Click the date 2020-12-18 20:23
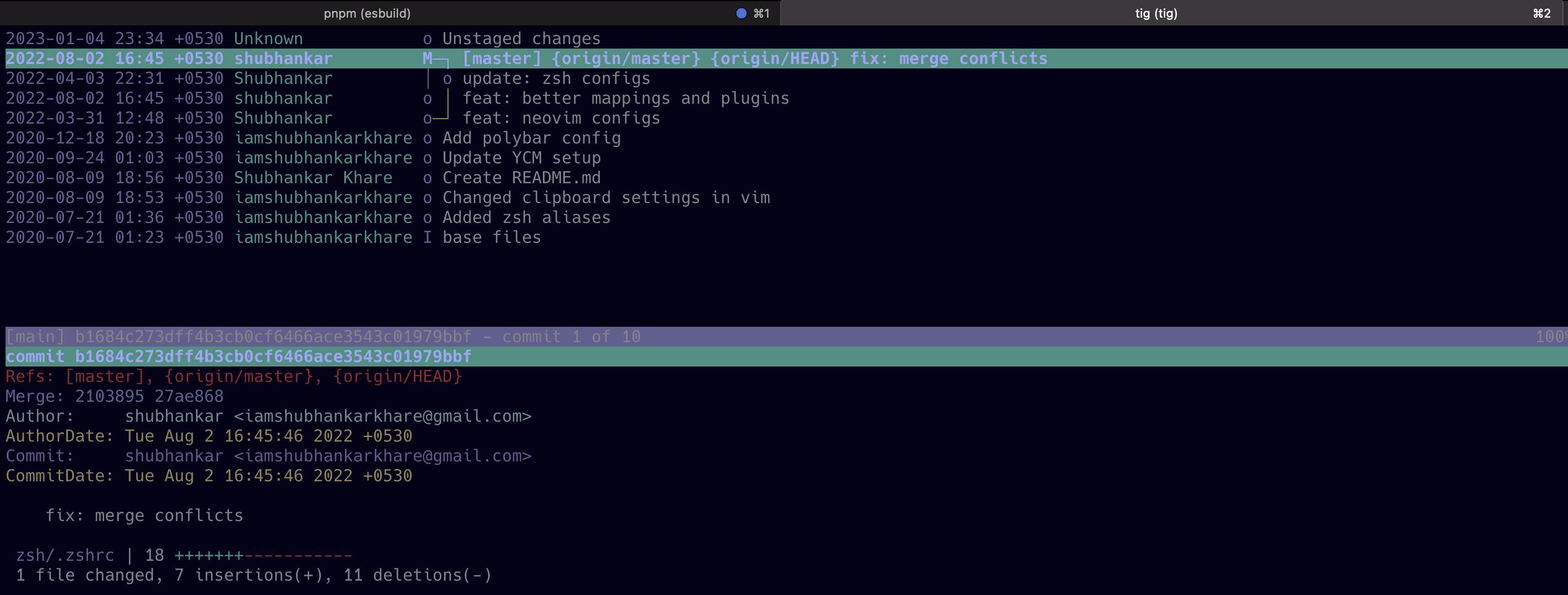The image size is (1568, 595). click(84, 138)
